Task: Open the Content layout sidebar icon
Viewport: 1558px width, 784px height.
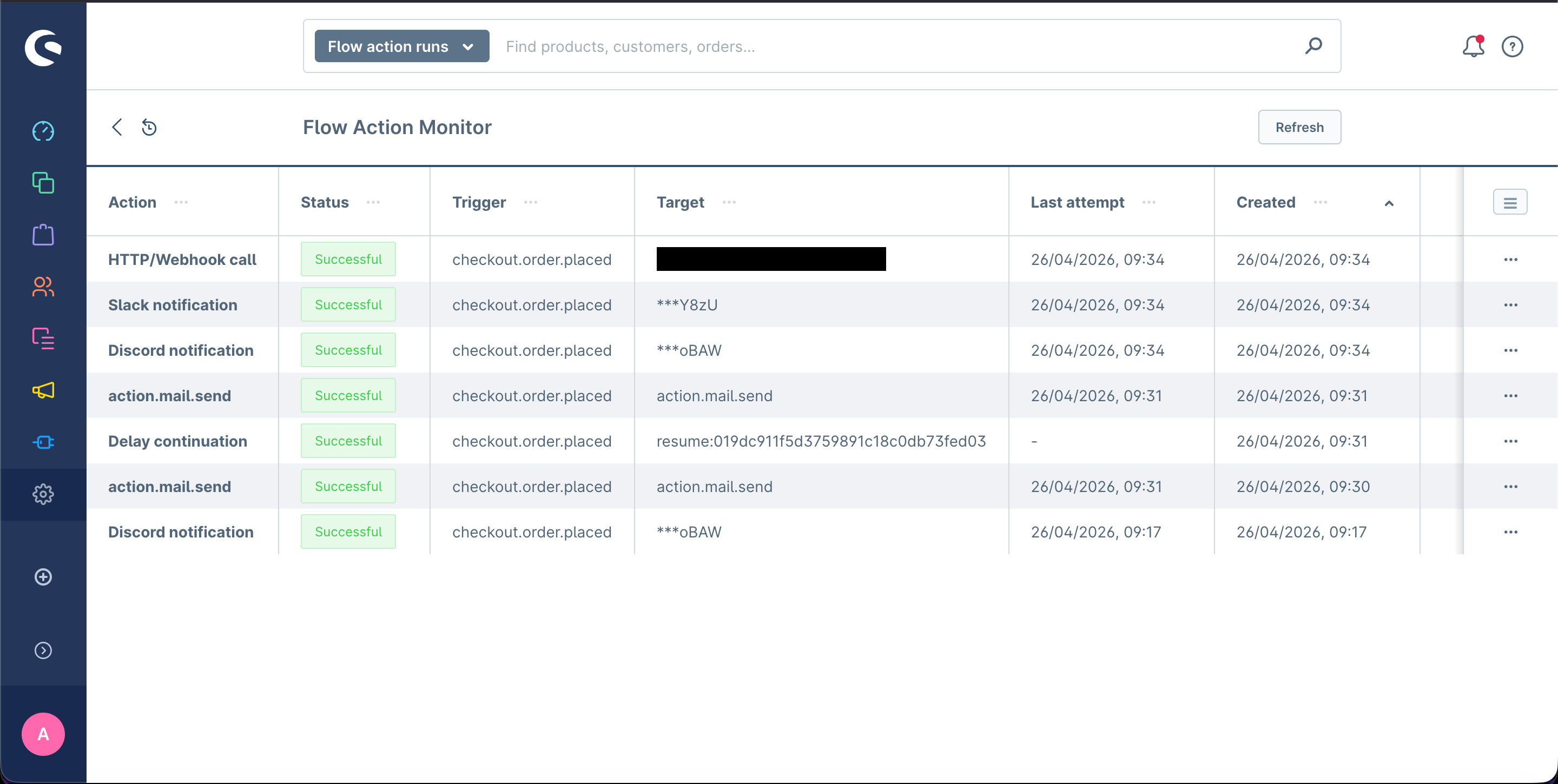Action: pos(43,338)
